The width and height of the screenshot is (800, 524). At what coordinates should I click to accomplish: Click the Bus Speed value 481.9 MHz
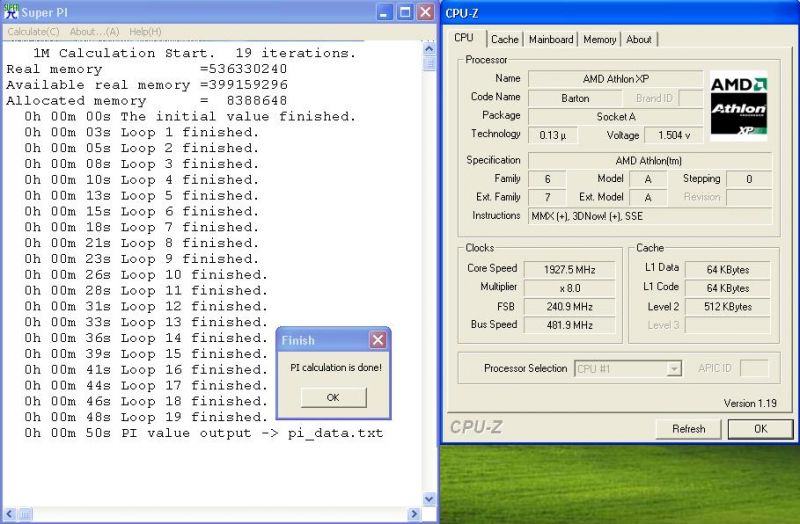(x=569, y=325)
